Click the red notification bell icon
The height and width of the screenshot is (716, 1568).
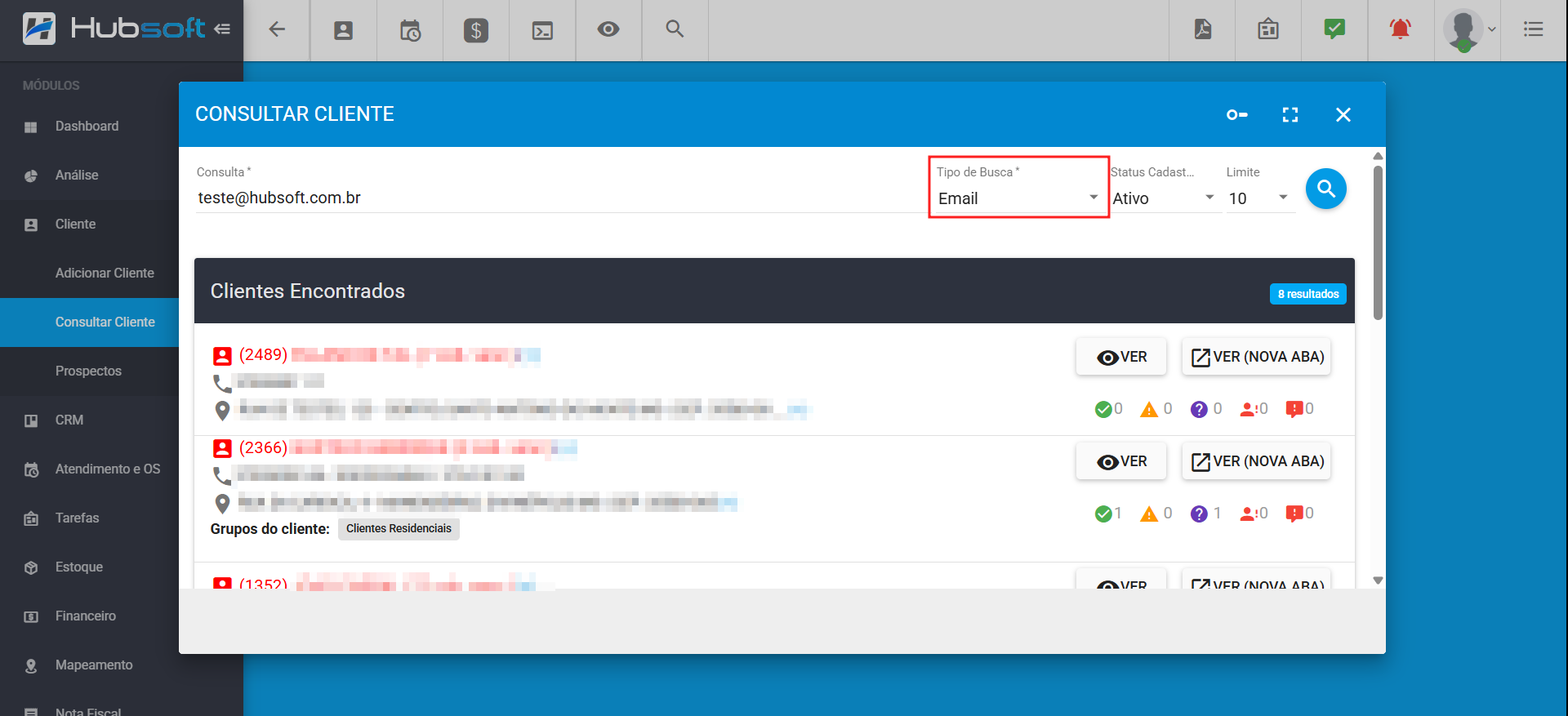pyautogui.click(x=1400, y=29)
